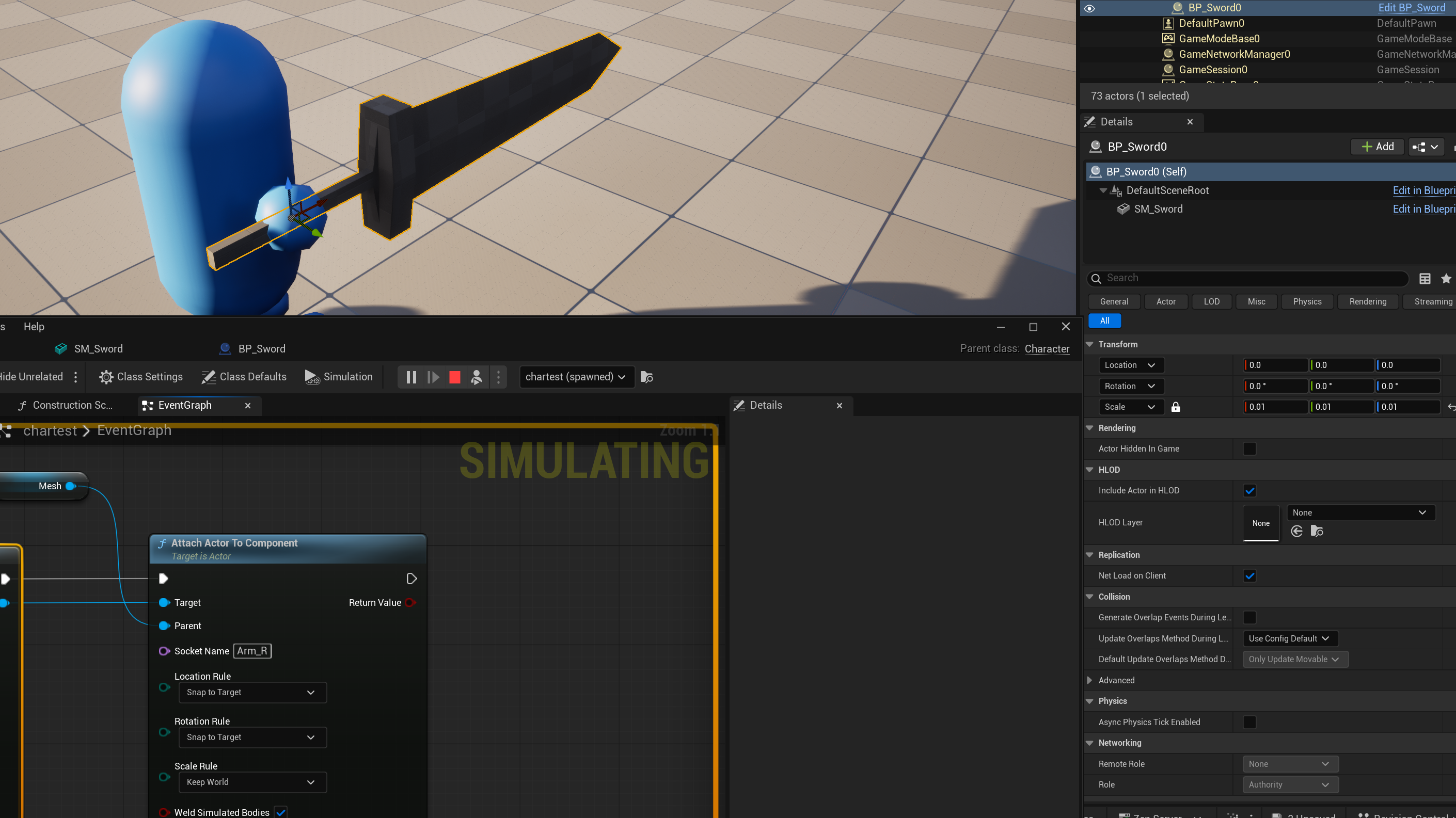Click the Add component button

coord(1378,147)
